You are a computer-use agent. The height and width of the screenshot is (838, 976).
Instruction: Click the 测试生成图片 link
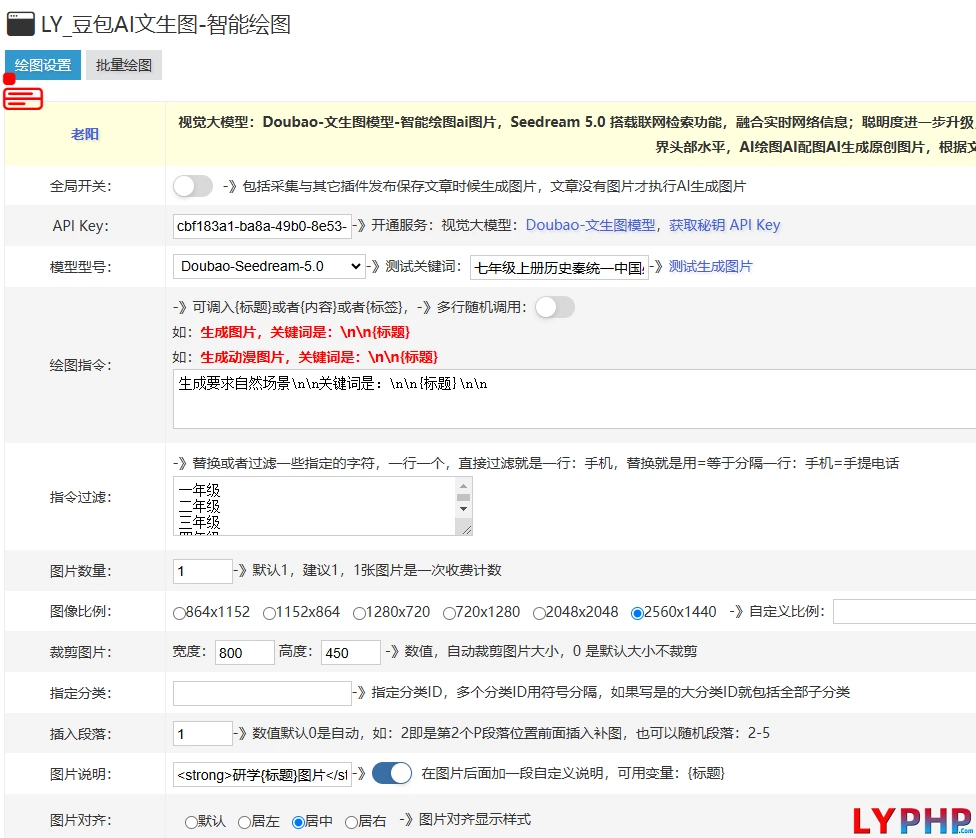[x=710, y=266]
